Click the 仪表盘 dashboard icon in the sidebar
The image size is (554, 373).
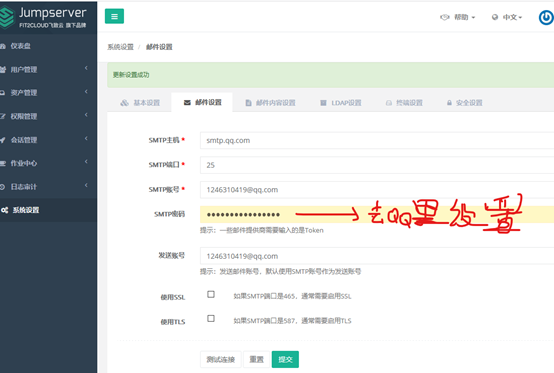pos(3,46)
